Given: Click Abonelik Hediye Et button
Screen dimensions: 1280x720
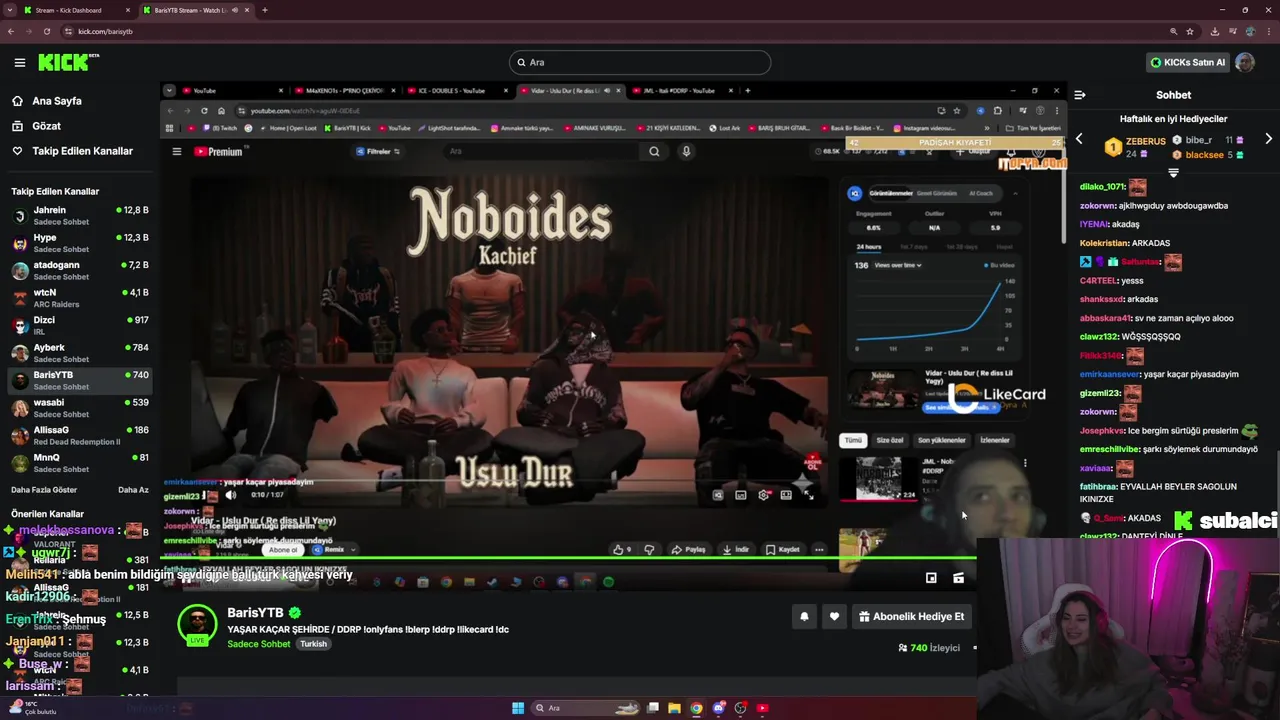Looking at the screenshot, I should point(911,617).
